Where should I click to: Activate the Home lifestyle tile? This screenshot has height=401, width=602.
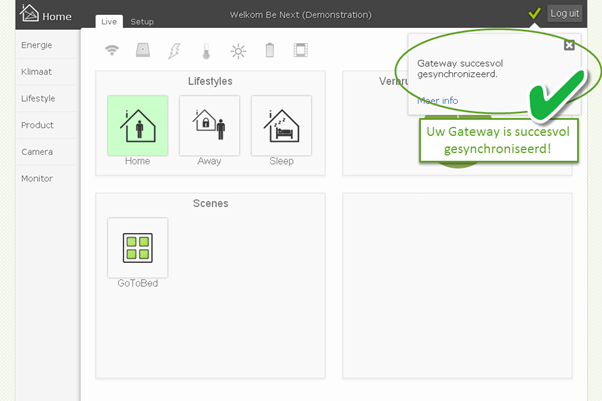click(138, 126)
